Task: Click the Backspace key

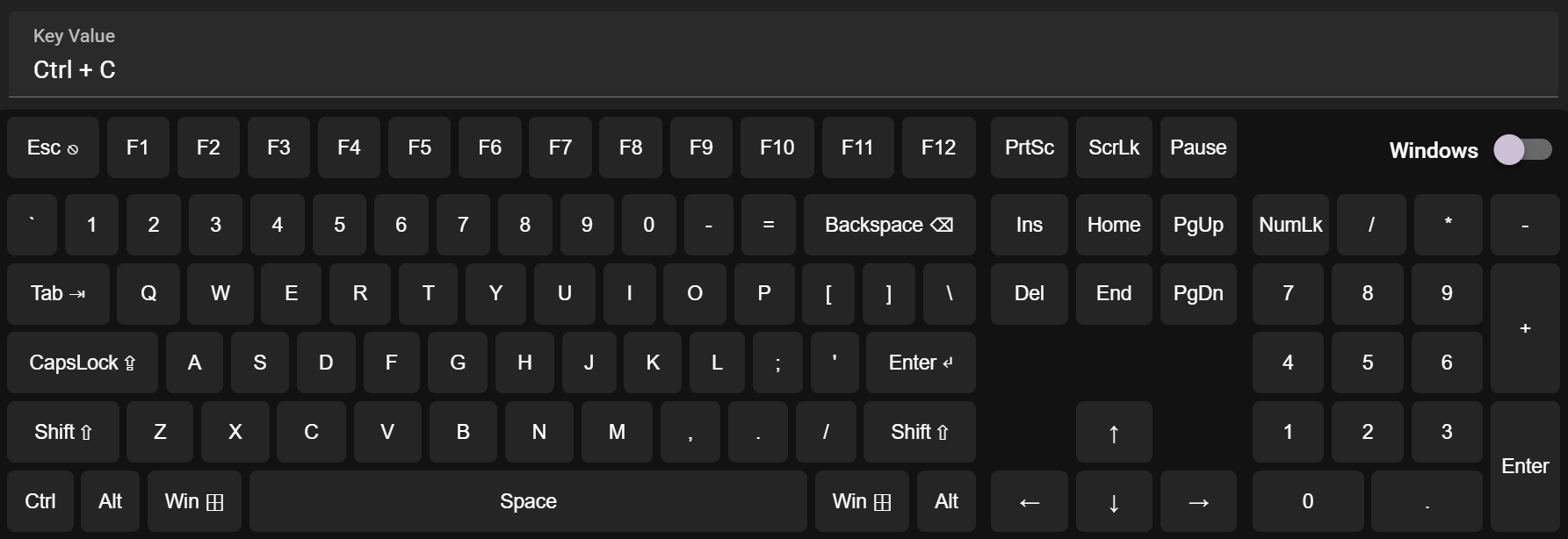Action: 889,225
